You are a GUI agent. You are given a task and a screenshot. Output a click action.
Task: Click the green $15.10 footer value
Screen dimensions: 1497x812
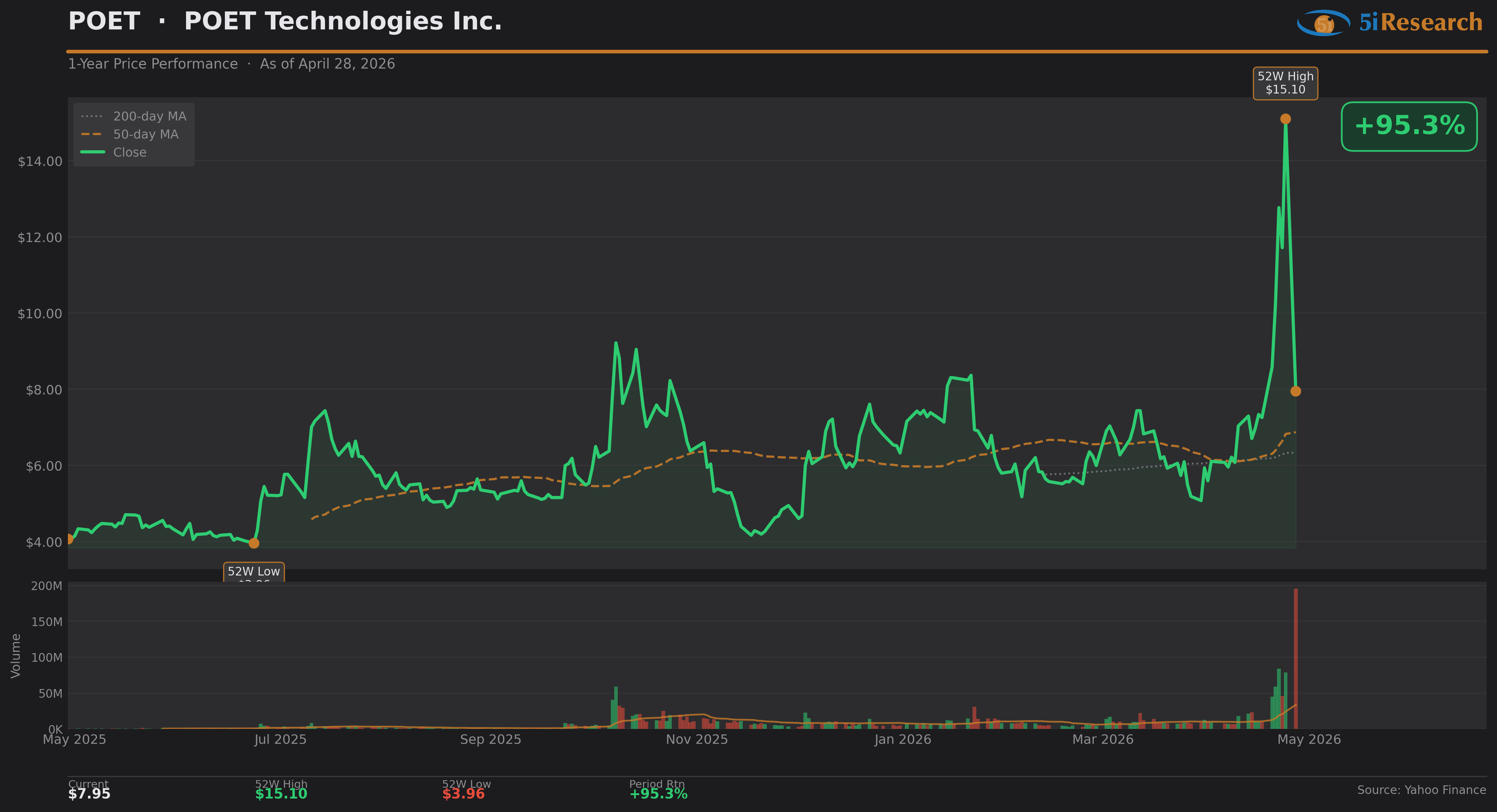point(281,794)
